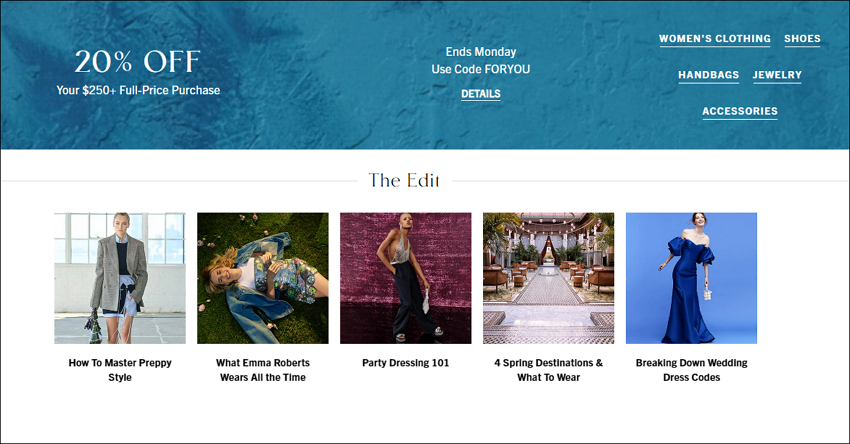Open 4 Spring Destinations & What To Wear
This screenshot has height=444, width=850.
coord(549,370)
